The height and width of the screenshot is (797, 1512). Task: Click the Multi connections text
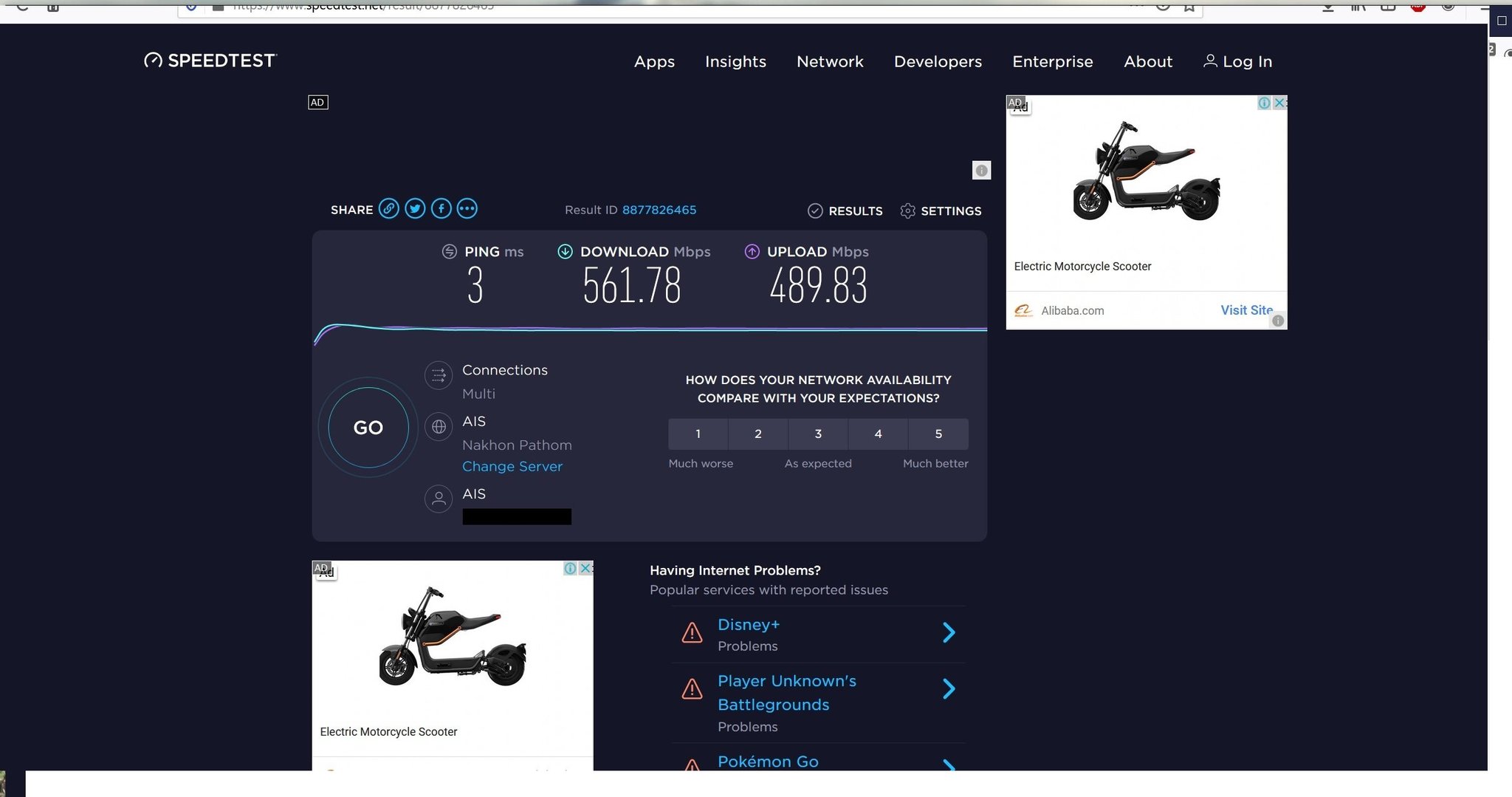pos(478,394)
